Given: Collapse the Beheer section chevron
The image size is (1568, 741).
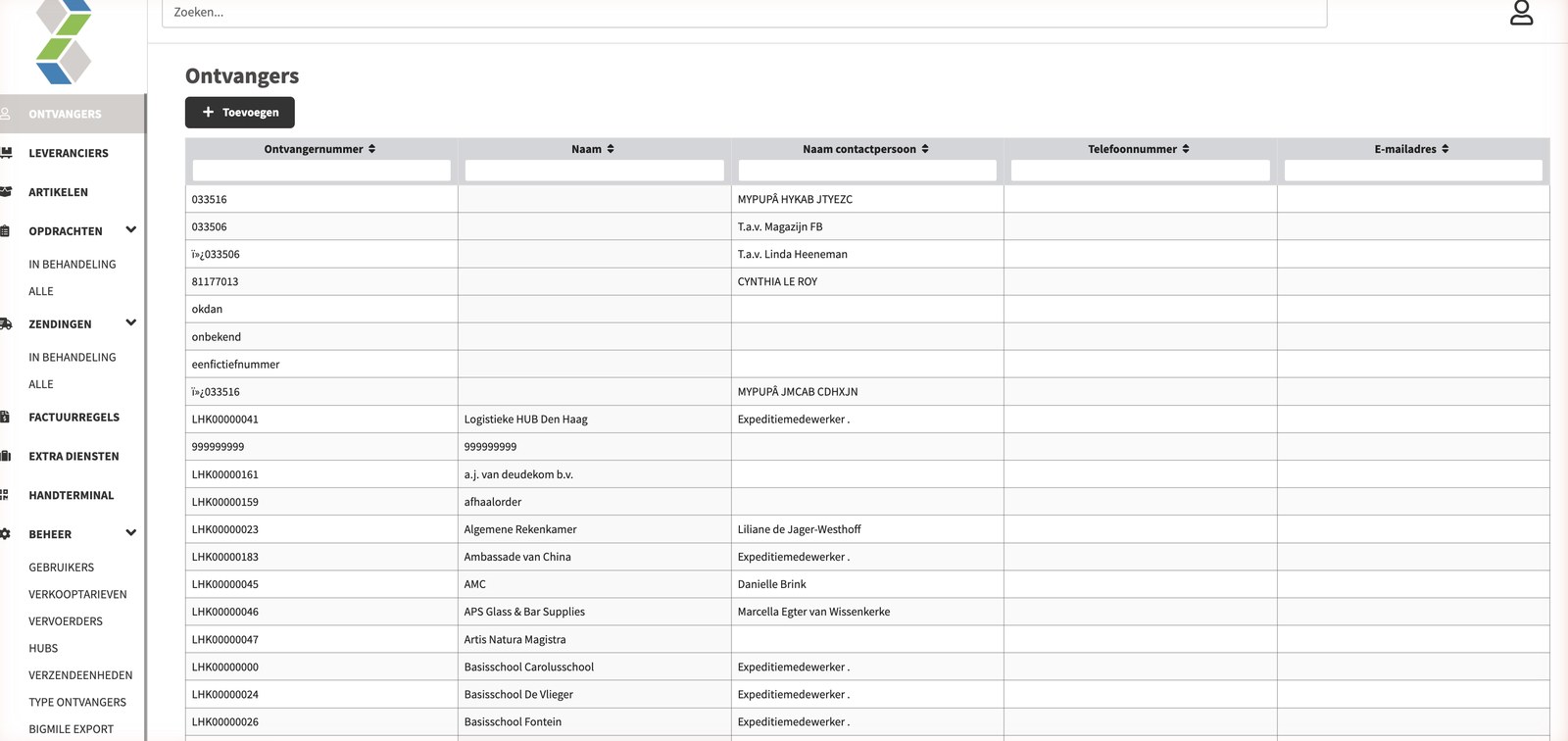Looking at the screenshot, I should [x=131, y=533].
